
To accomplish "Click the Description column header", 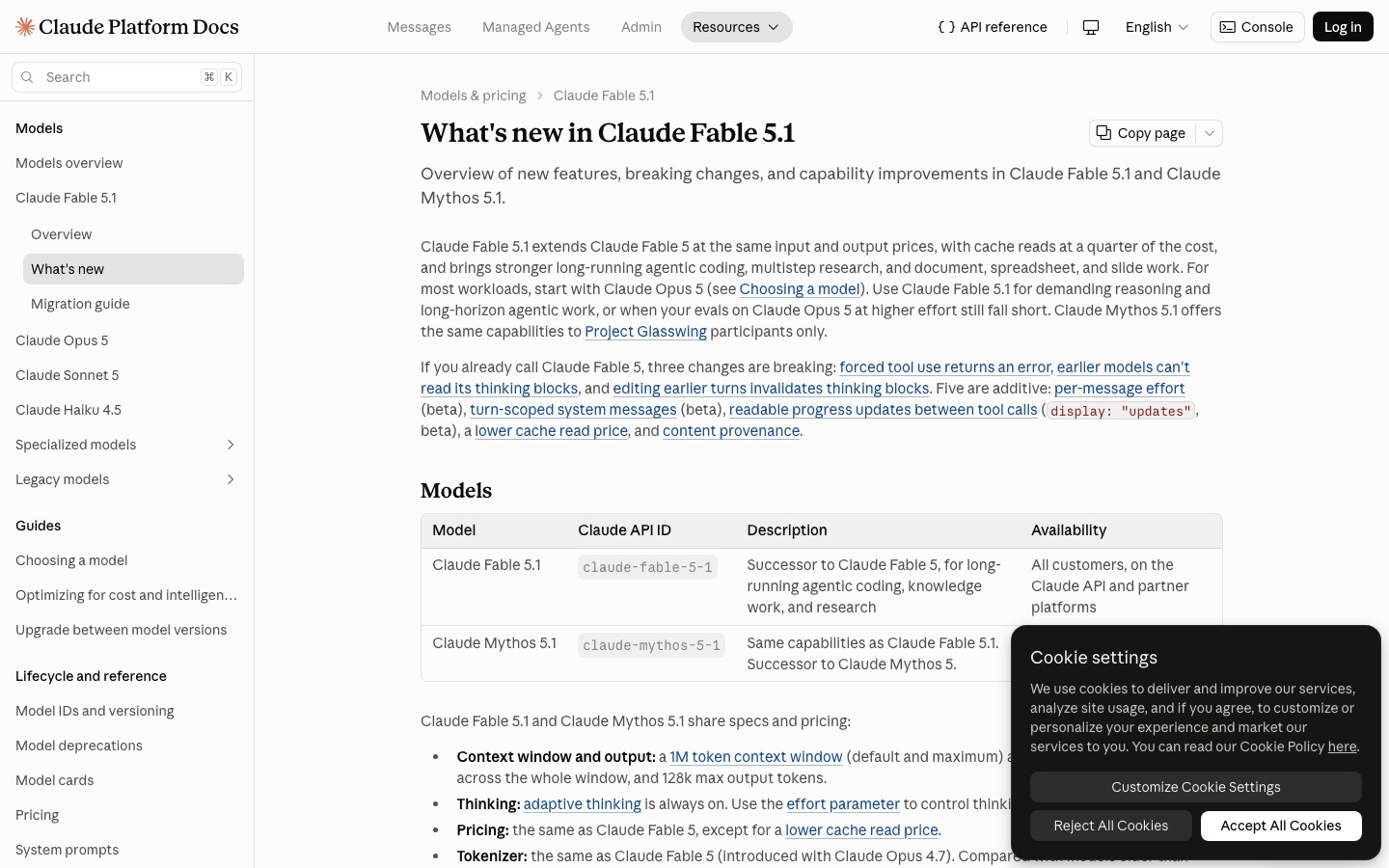I will (786, 530).
